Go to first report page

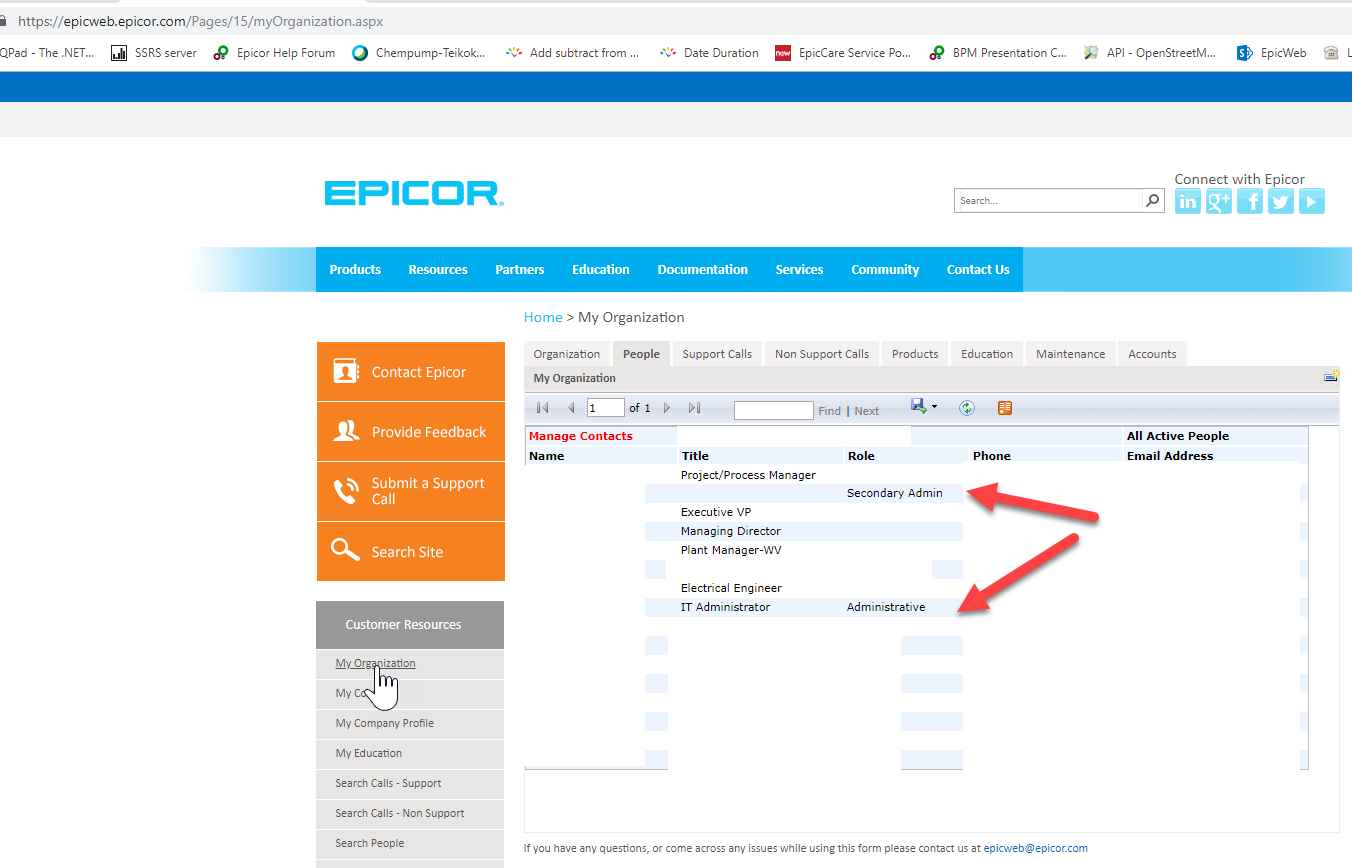point(543,408)
